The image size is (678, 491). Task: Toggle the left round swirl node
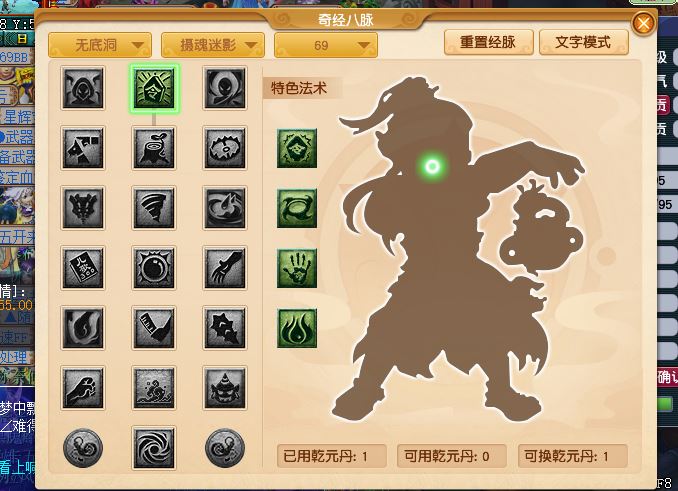coord(83,448)
